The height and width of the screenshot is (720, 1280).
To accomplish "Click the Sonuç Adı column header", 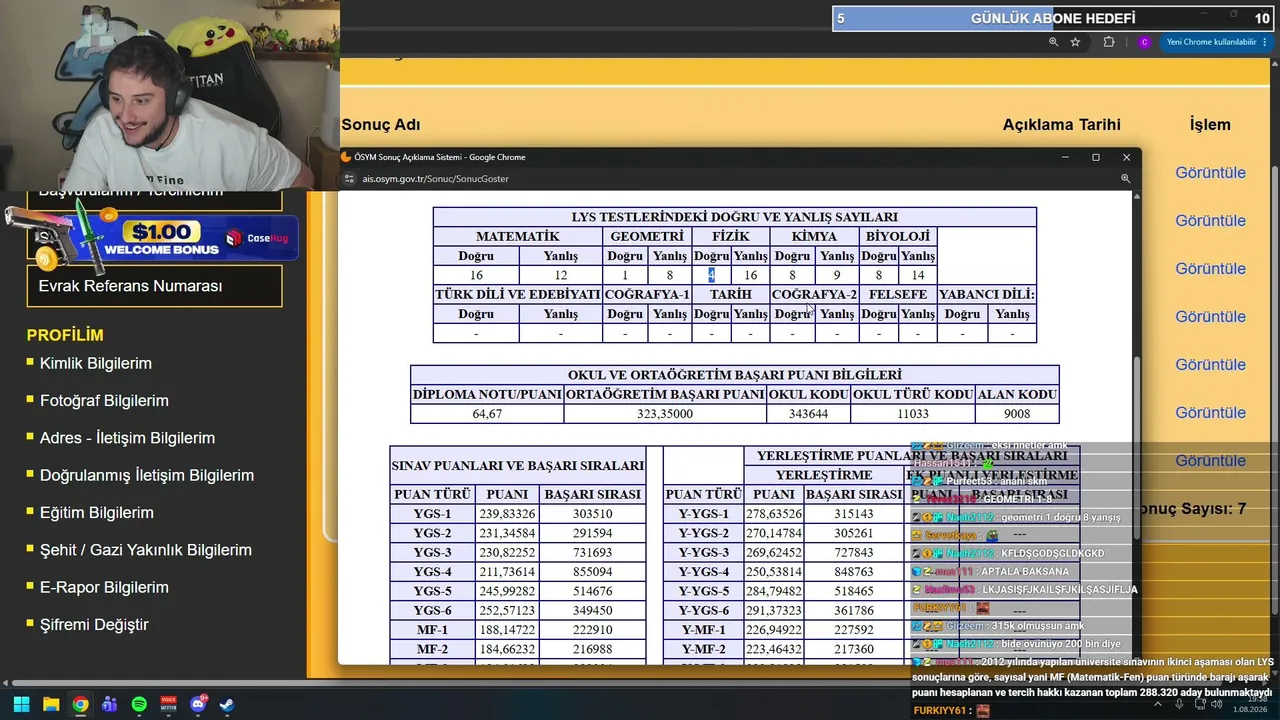I will tap(381, 125).
